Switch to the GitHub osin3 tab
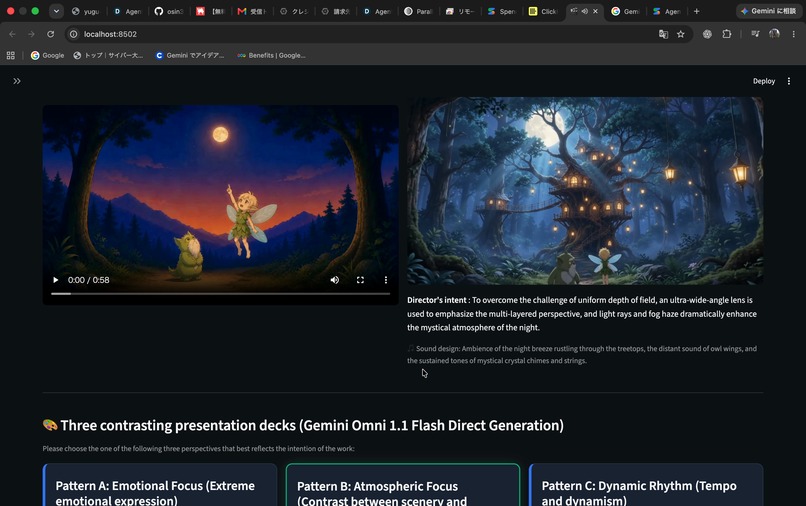The height and width of the screenshot is (506, 806). point(169,11)
